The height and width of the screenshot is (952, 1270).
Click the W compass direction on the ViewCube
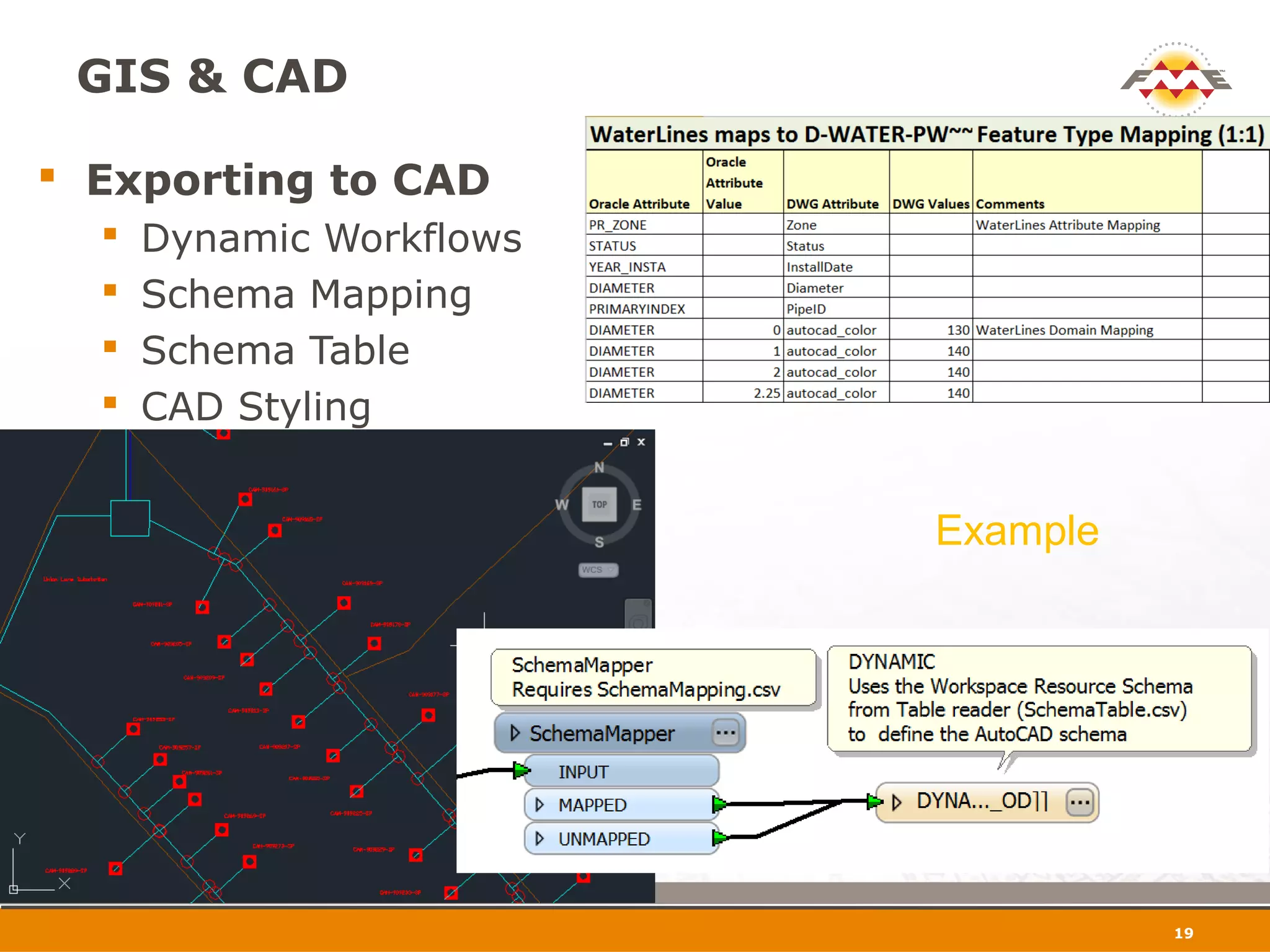562,505
